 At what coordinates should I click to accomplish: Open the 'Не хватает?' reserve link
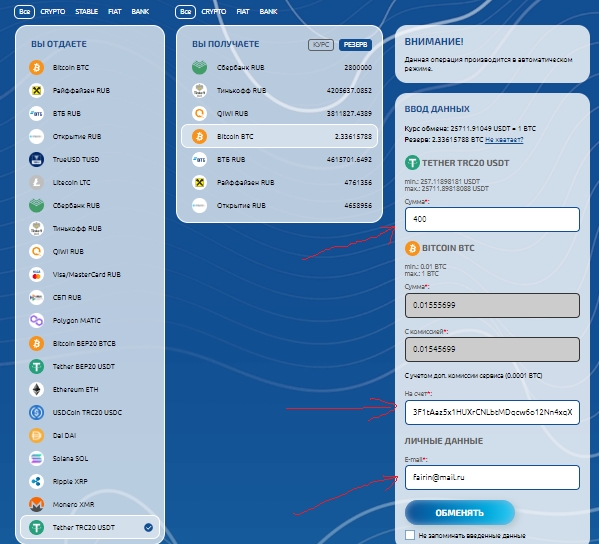point(504,140)
